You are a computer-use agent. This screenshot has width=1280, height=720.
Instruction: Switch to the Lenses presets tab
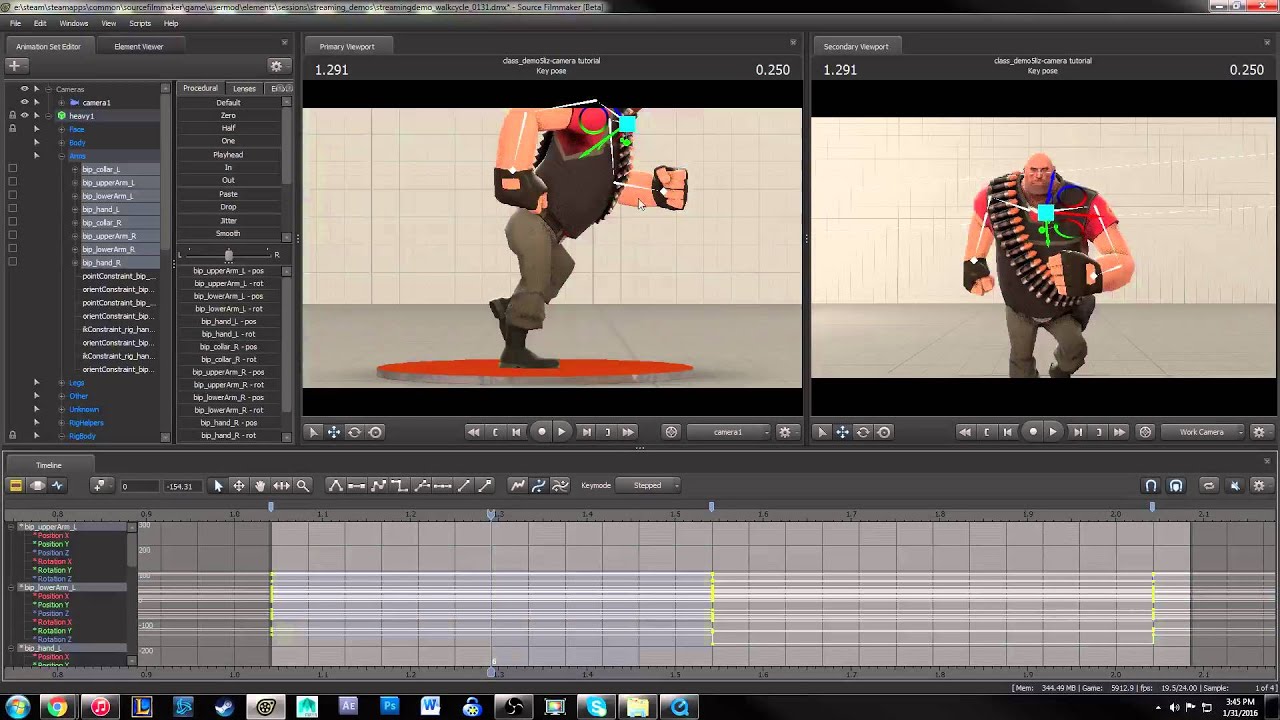(244, 88)
